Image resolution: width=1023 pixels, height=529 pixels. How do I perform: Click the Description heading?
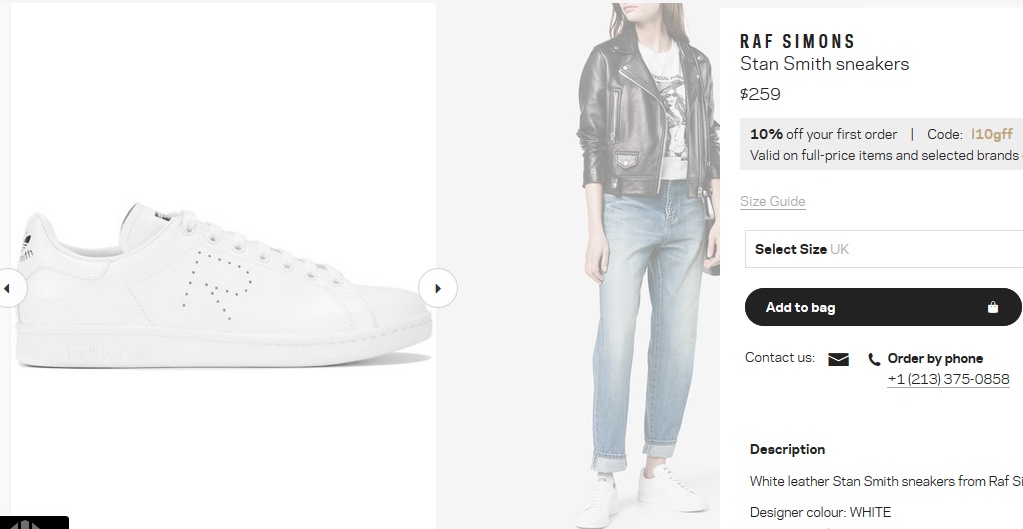click(787, 449)
